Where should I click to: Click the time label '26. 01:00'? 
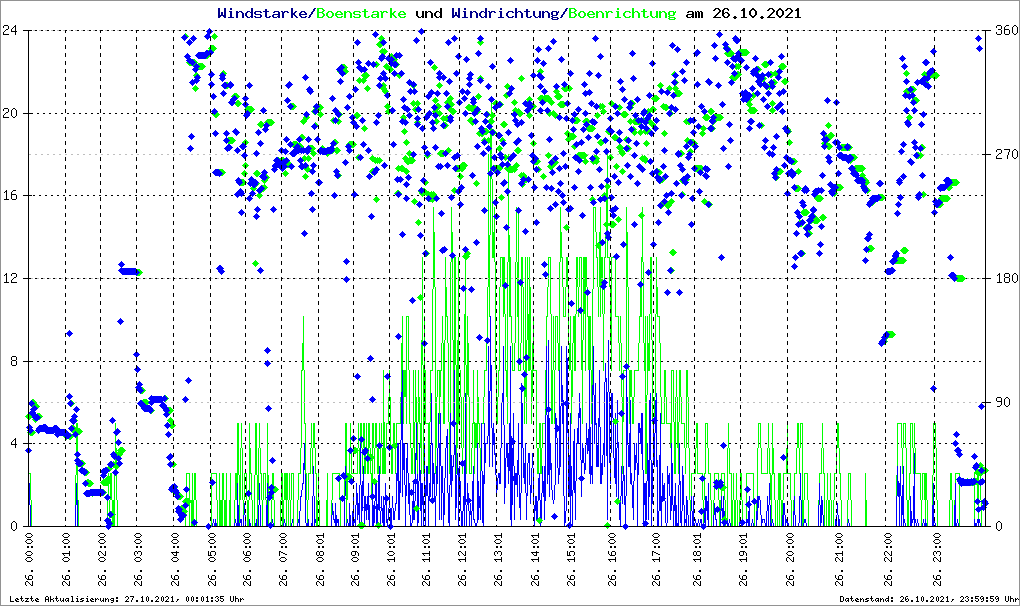tap(66, 559)
